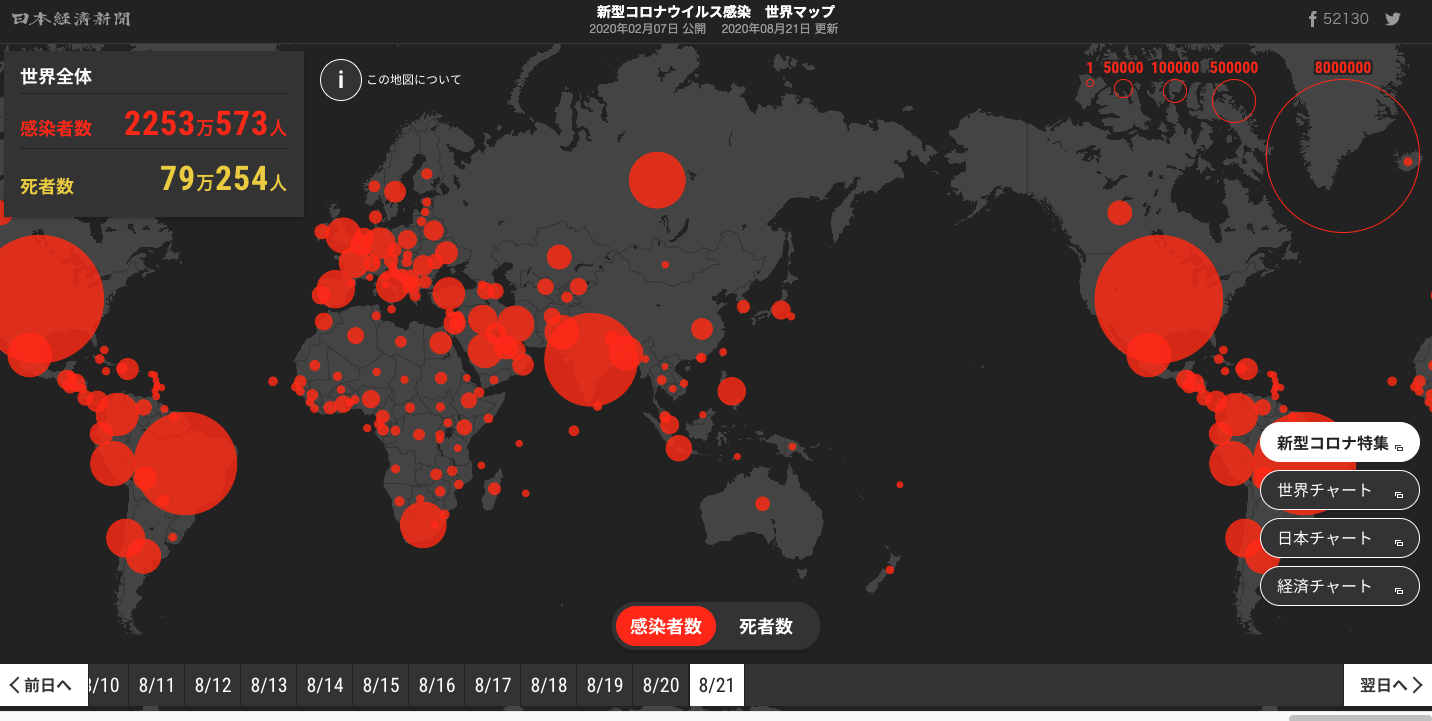Click the 8000000 legend circle

point(1342,156)
